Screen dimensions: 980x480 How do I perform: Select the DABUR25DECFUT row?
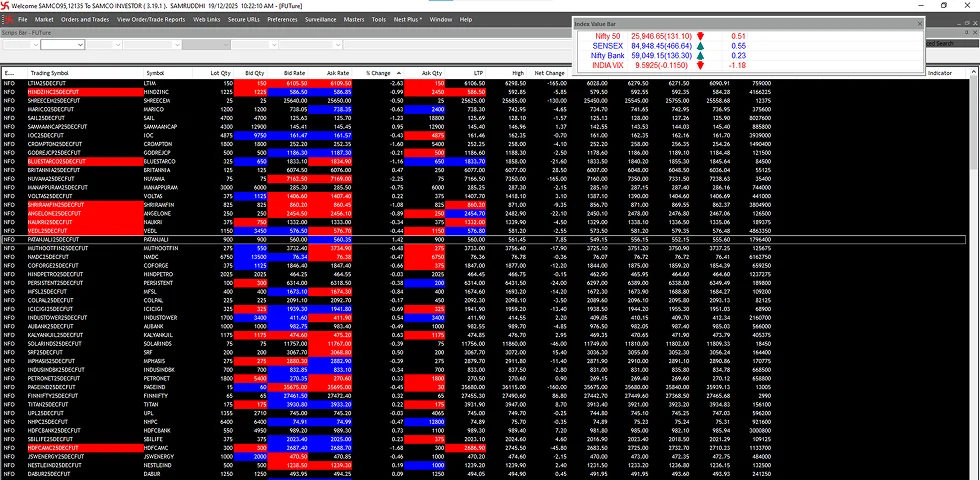[x=485, y=474]
